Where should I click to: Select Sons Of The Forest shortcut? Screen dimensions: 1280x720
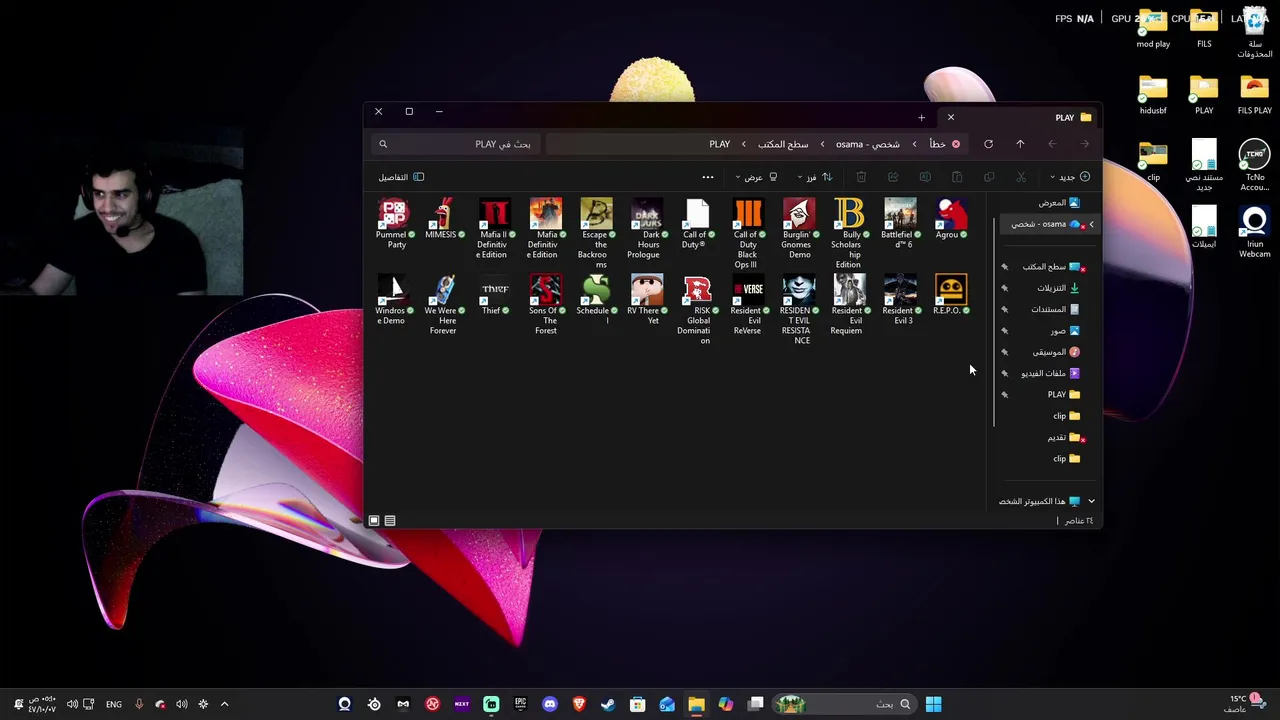tap(545, 304)
